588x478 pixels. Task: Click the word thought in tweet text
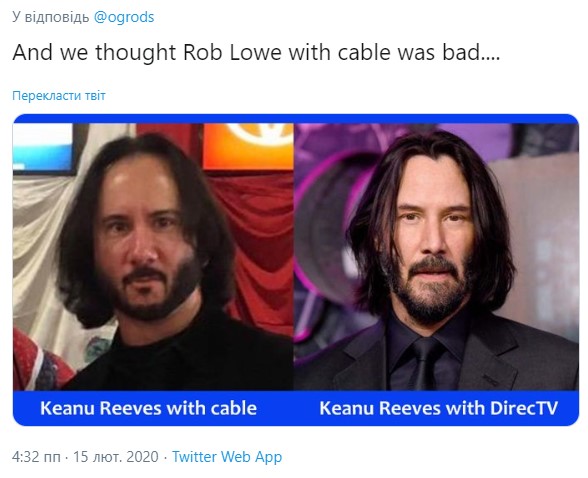pyautogui.click(x=135, y=53)
